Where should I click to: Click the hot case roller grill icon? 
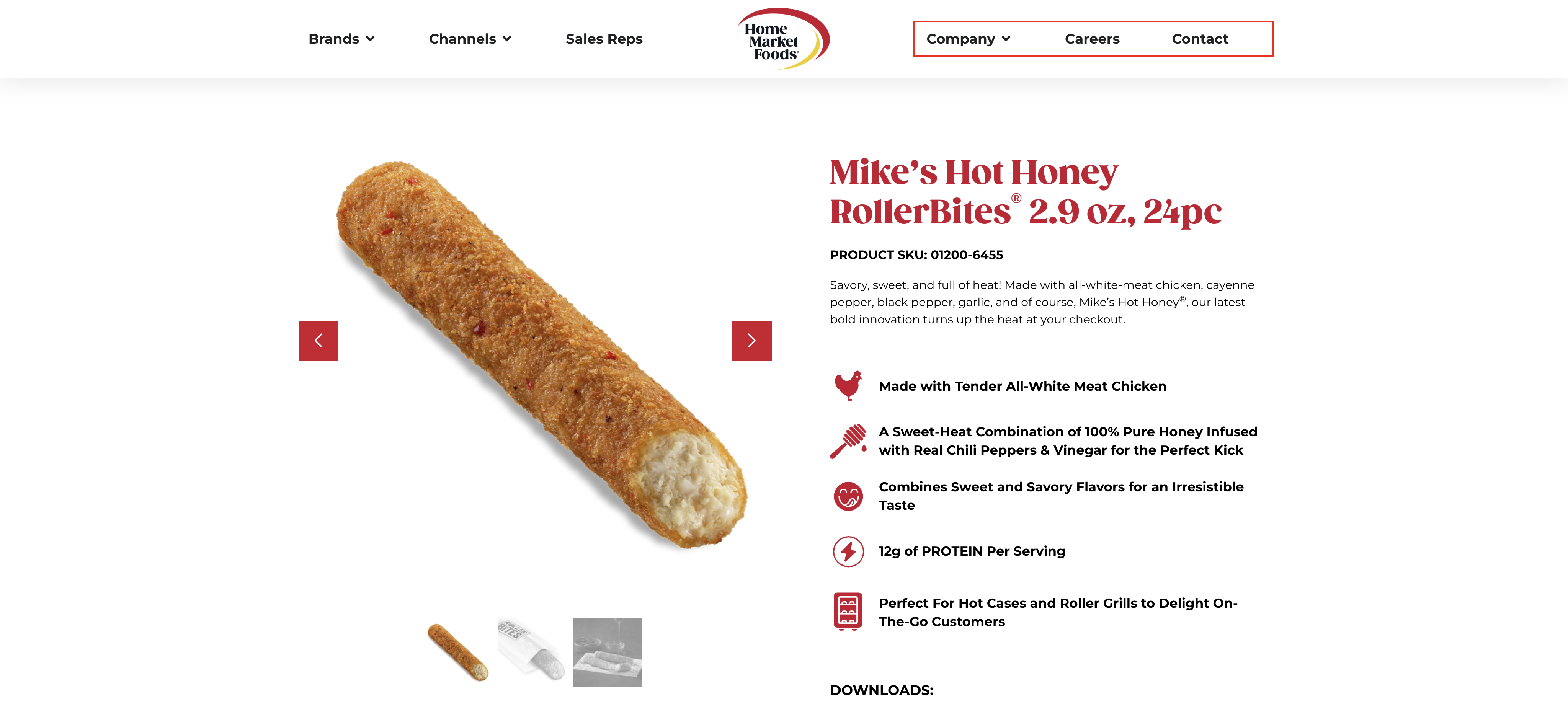coord(848,611)
